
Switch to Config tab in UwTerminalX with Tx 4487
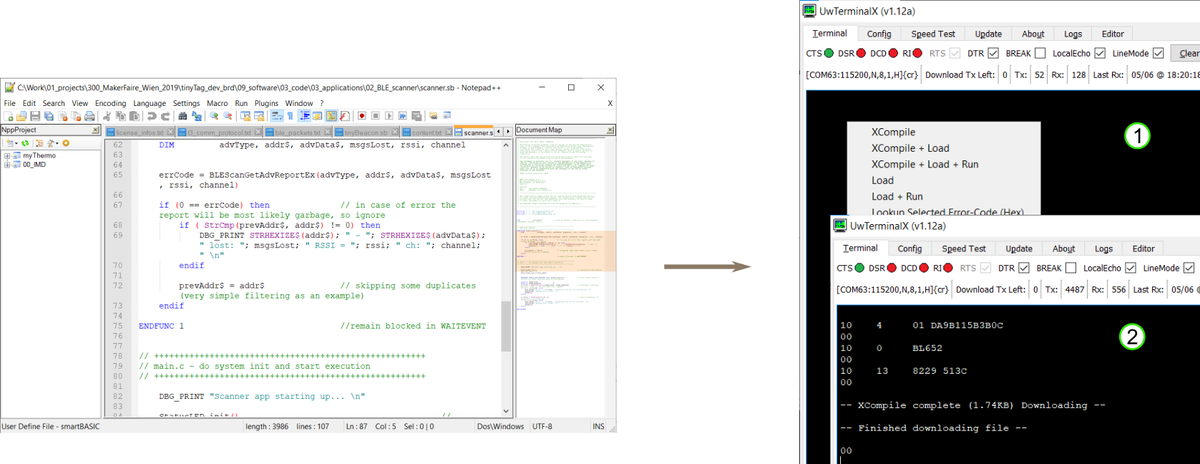tap(910, 249)
